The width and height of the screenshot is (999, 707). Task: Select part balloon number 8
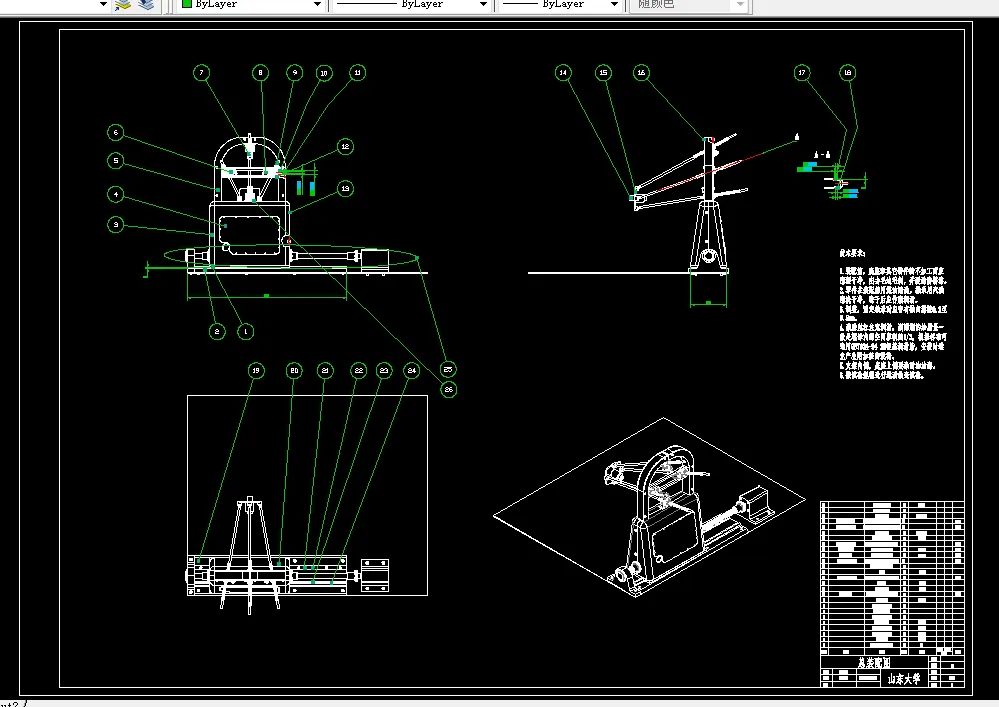pos(260,73)
